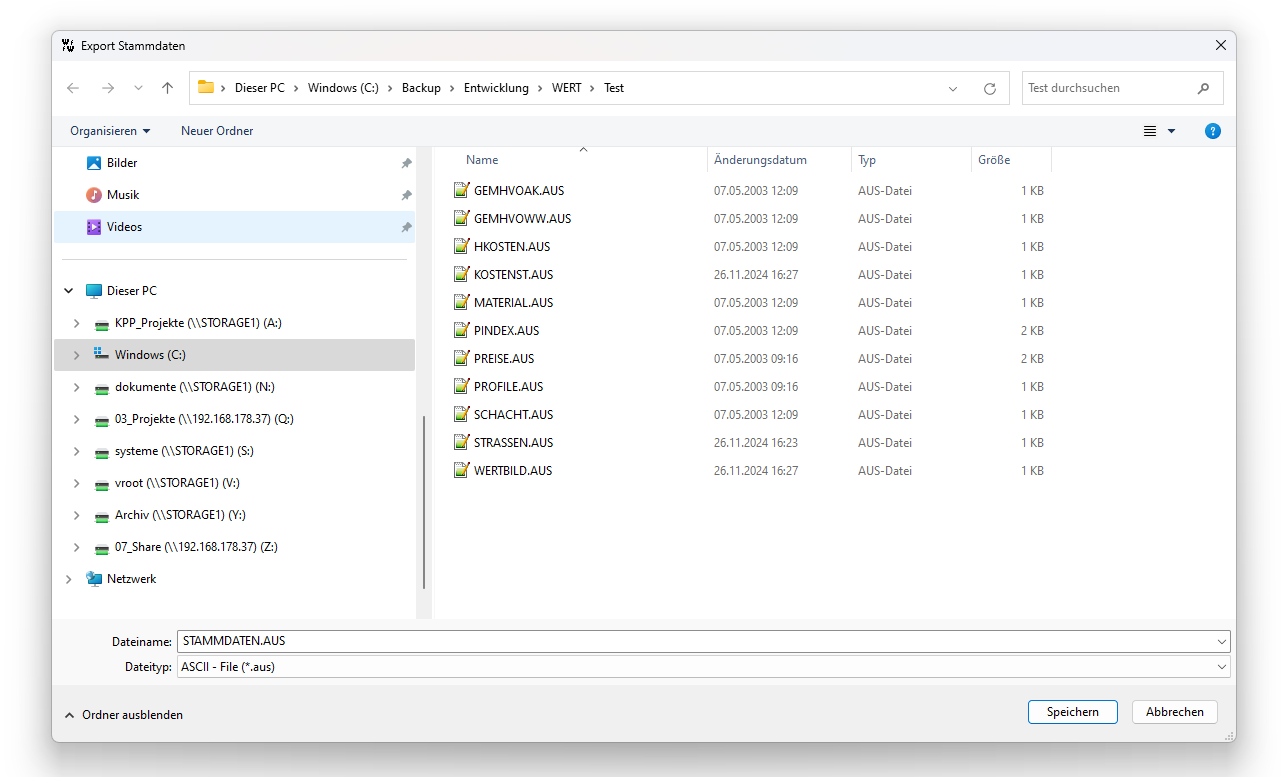Open the Organisieren menu
The width and height of the screenshot is (1281, 777).
[110, 131]
